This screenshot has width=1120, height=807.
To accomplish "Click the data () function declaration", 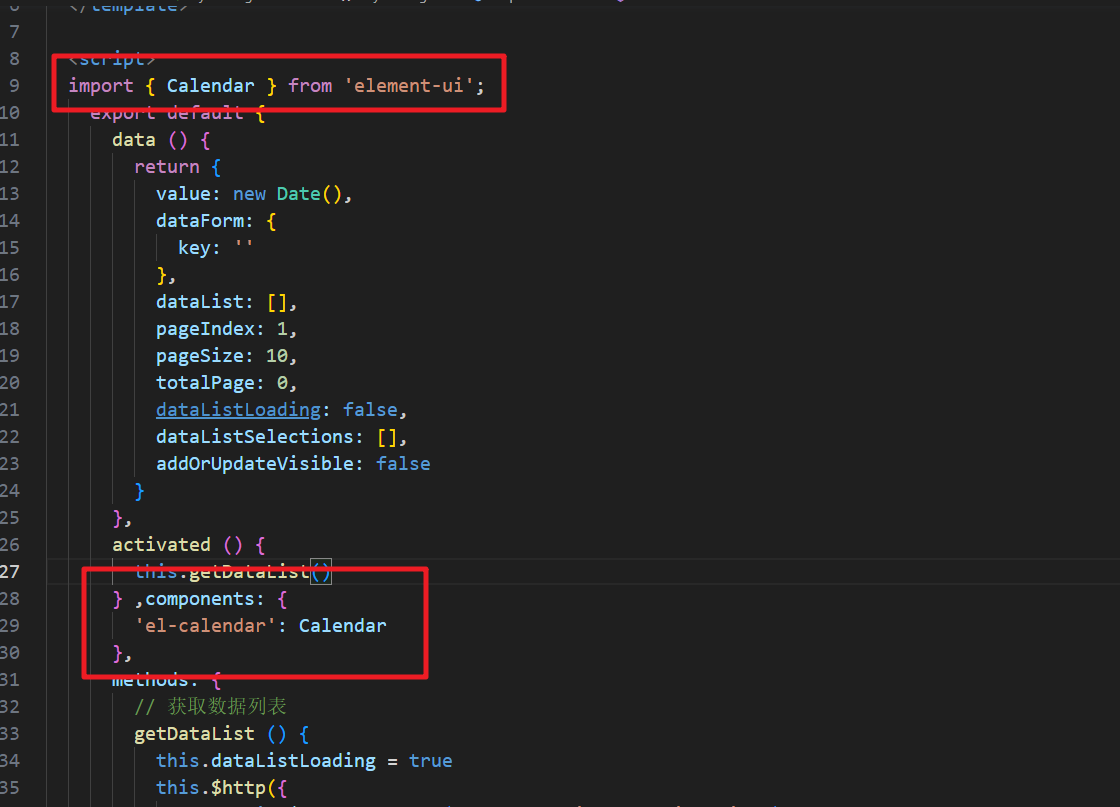I will tap(134, 139).
